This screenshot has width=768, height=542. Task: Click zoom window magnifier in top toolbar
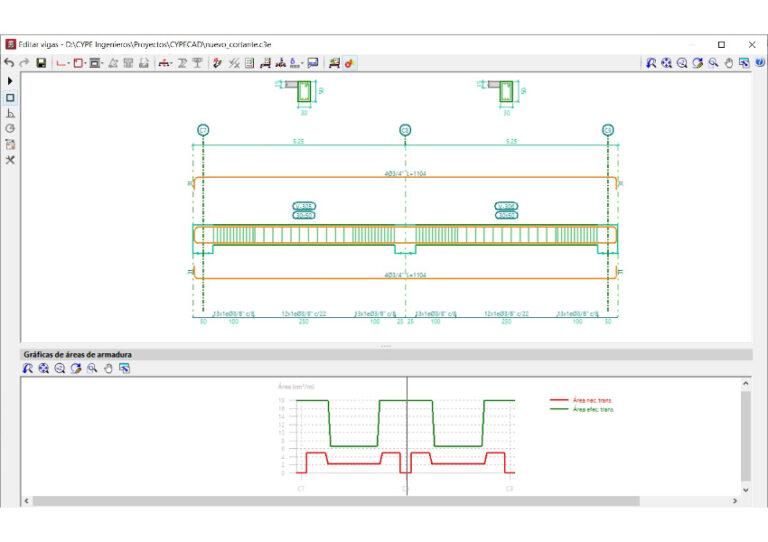pos(713,63)
